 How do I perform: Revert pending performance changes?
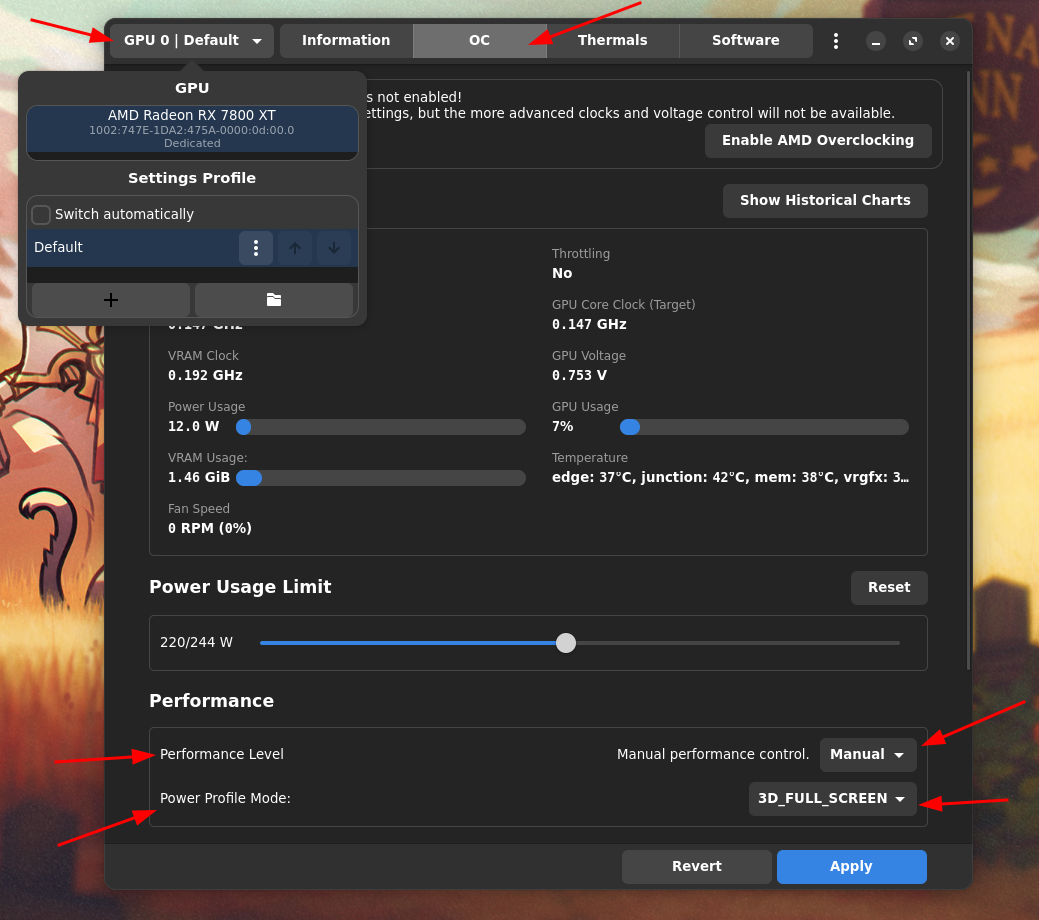(x=696, y=866)
